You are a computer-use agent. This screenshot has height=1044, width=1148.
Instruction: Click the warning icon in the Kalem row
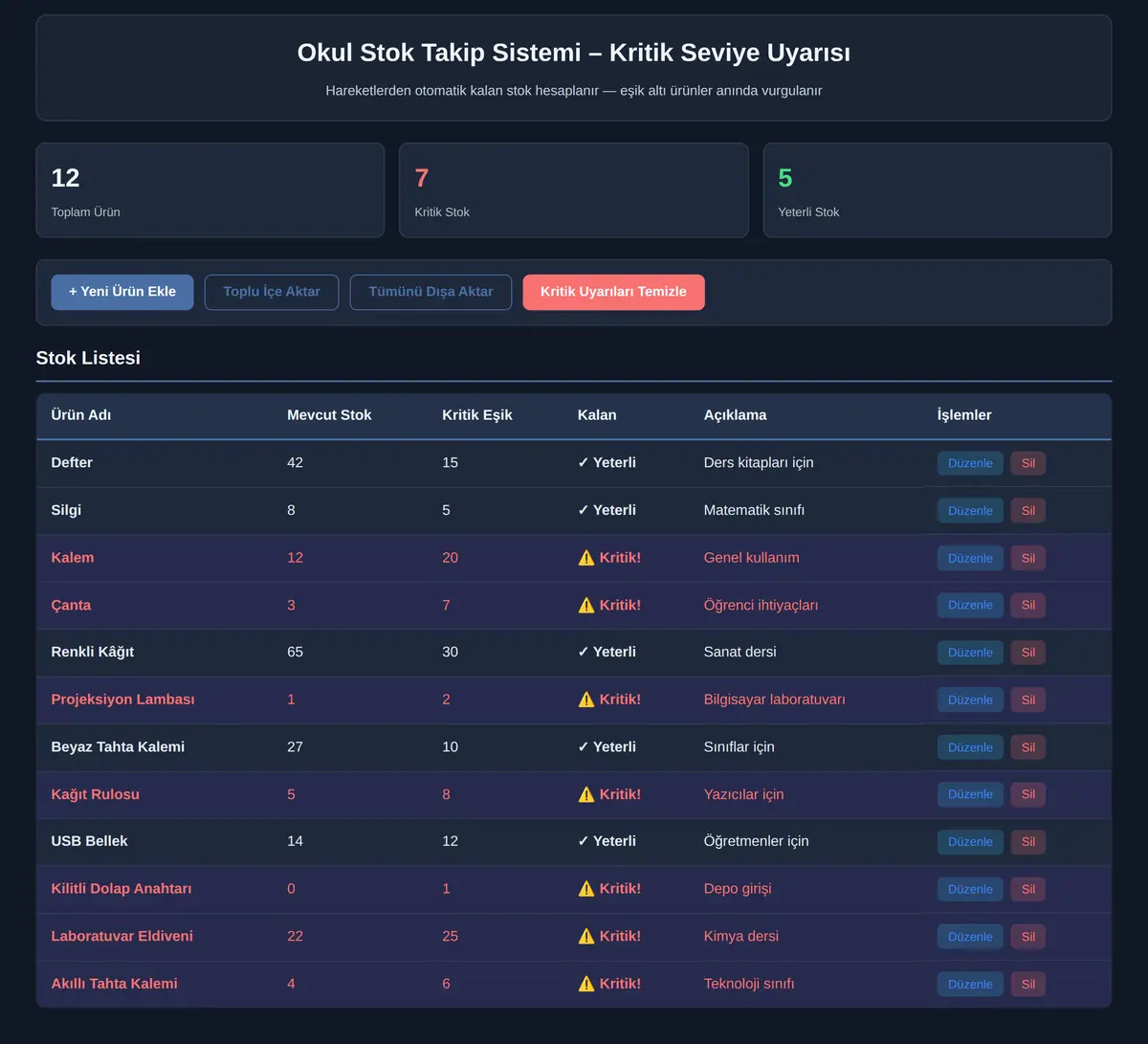click(586, 558)
